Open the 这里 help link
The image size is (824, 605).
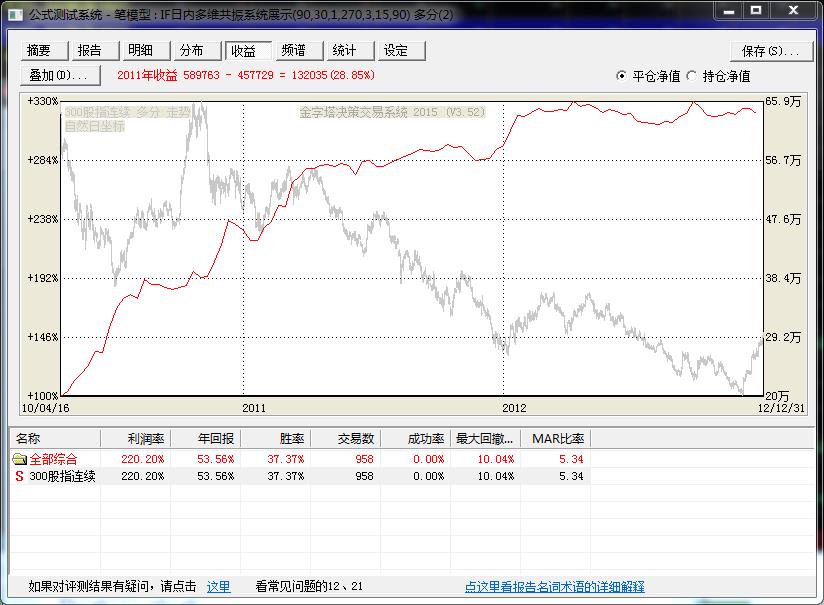coord(218,586)
